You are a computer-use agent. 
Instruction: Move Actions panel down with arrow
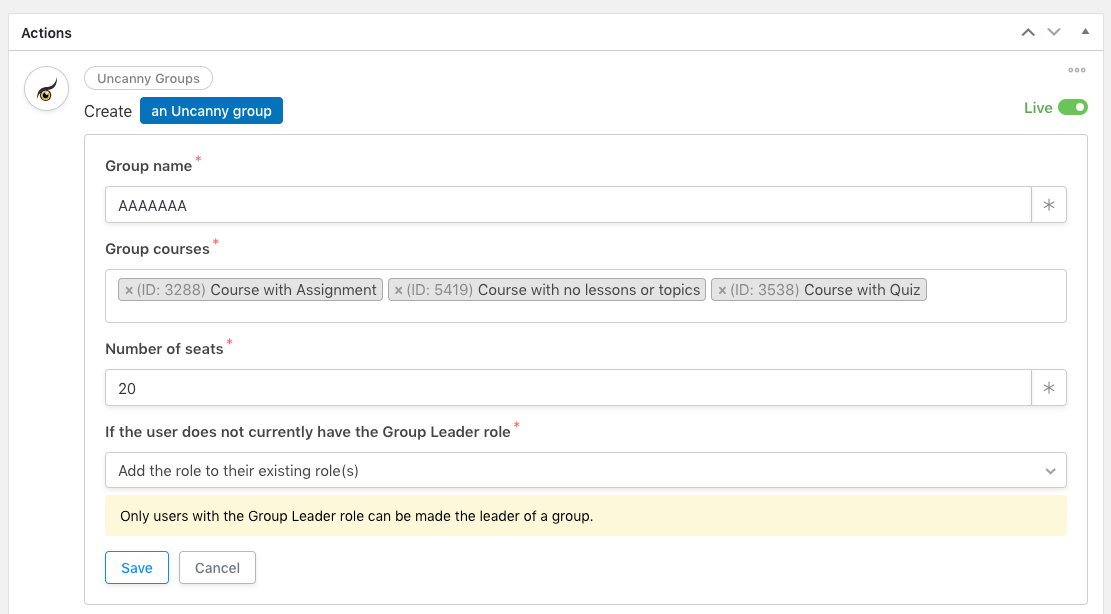pyautogui.click(x=1054, y=33)
